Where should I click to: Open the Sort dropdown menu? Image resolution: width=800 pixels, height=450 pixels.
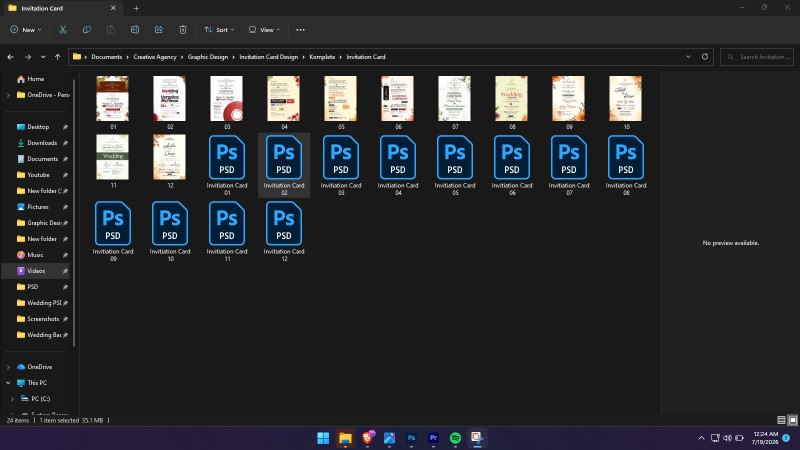(219, 30)
